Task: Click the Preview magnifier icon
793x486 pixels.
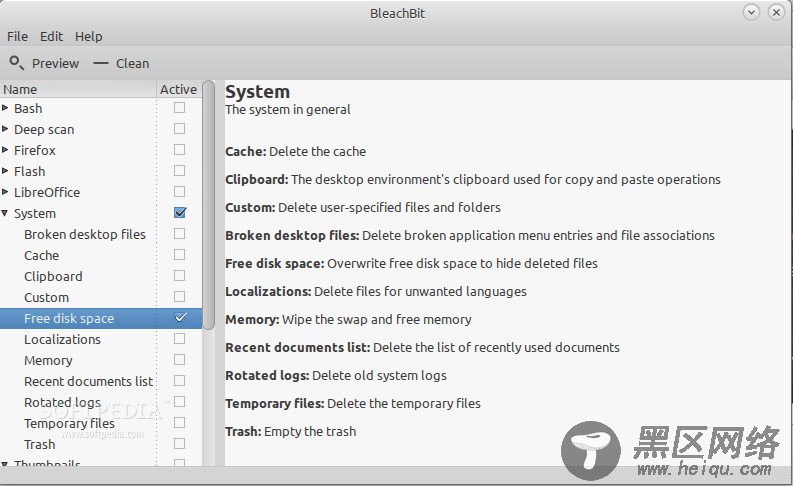Action: tap(16, 63)
